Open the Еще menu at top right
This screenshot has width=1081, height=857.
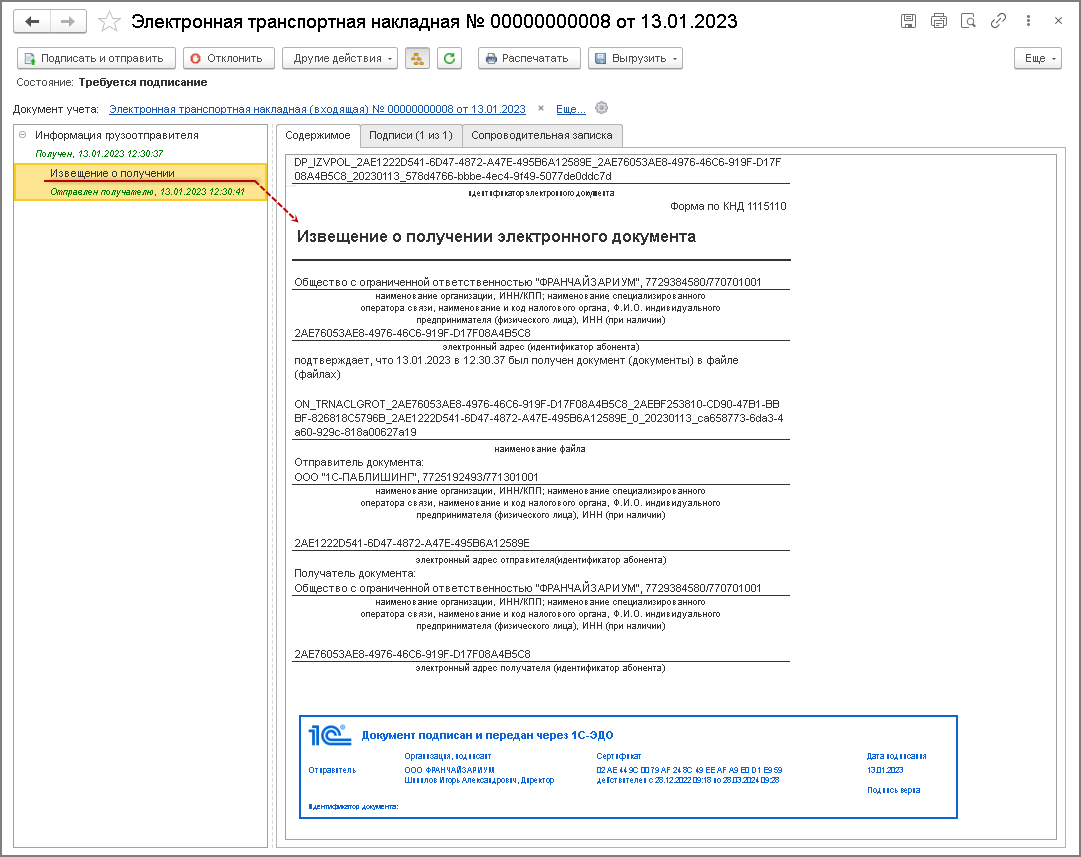pyautogui.click(x=1038, y=59)
